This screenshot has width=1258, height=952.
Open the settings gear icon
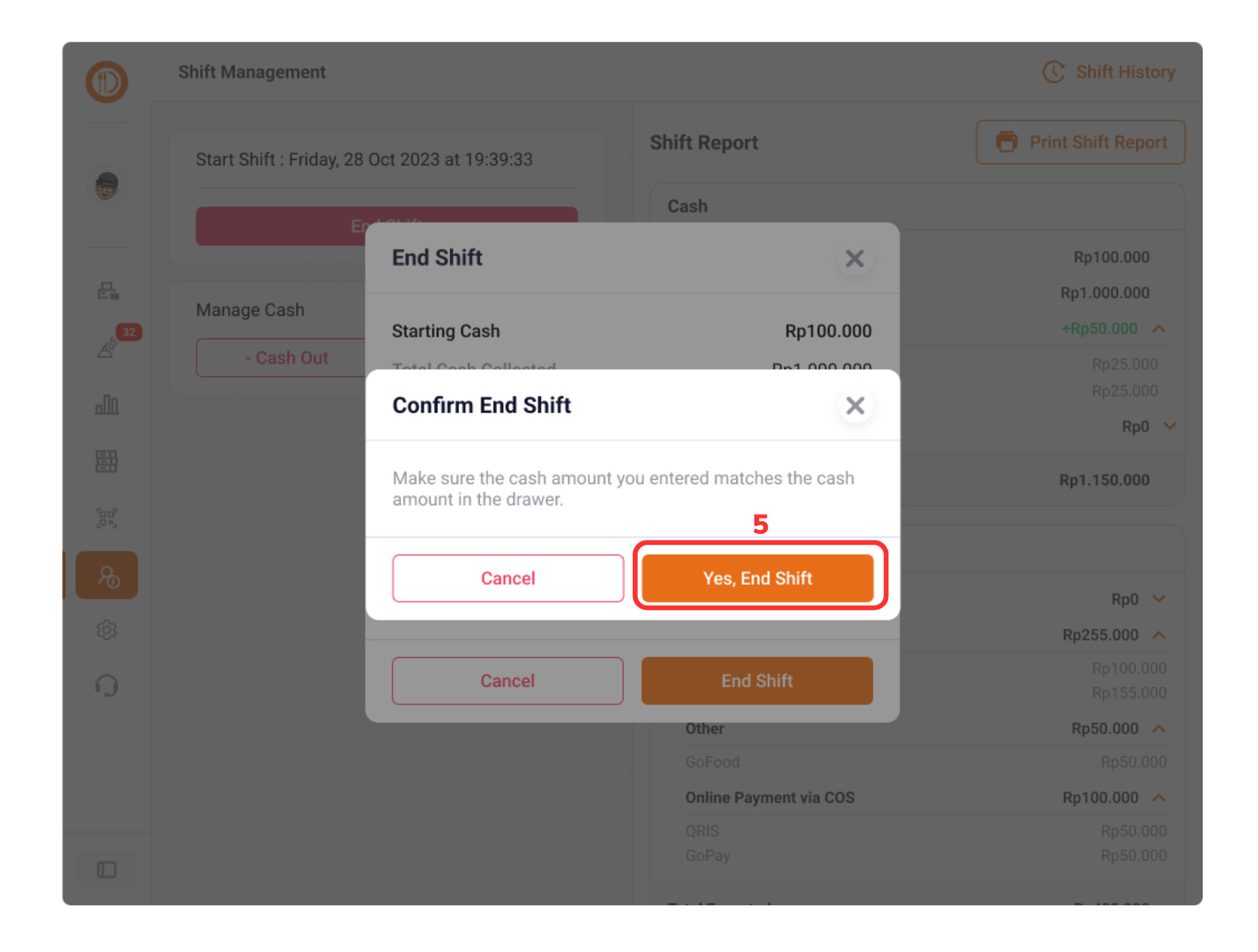106,630
